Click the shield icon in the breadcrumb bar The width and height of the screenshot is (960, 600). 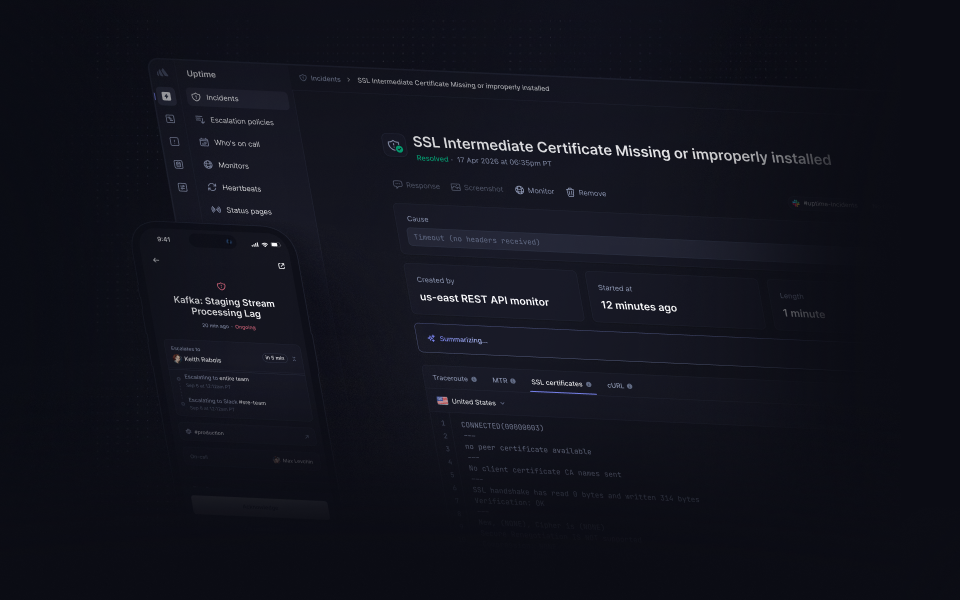point(303,78)
